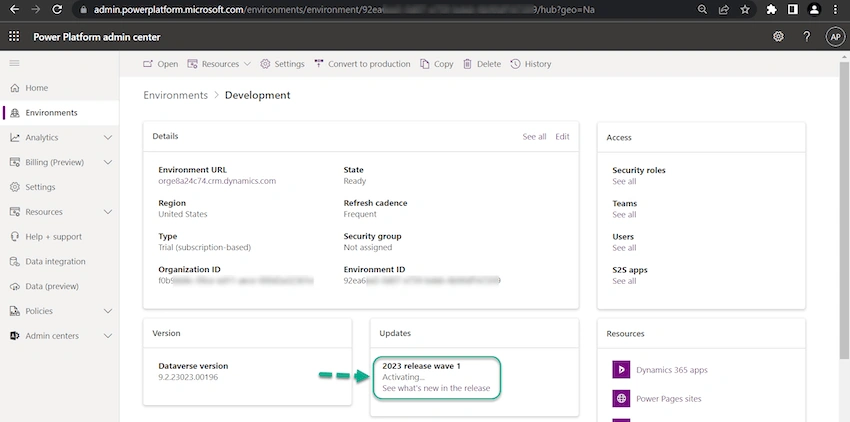Click the Dynamics 365 apps icon
Screen dimensions: 850x422
pos(621,370)
